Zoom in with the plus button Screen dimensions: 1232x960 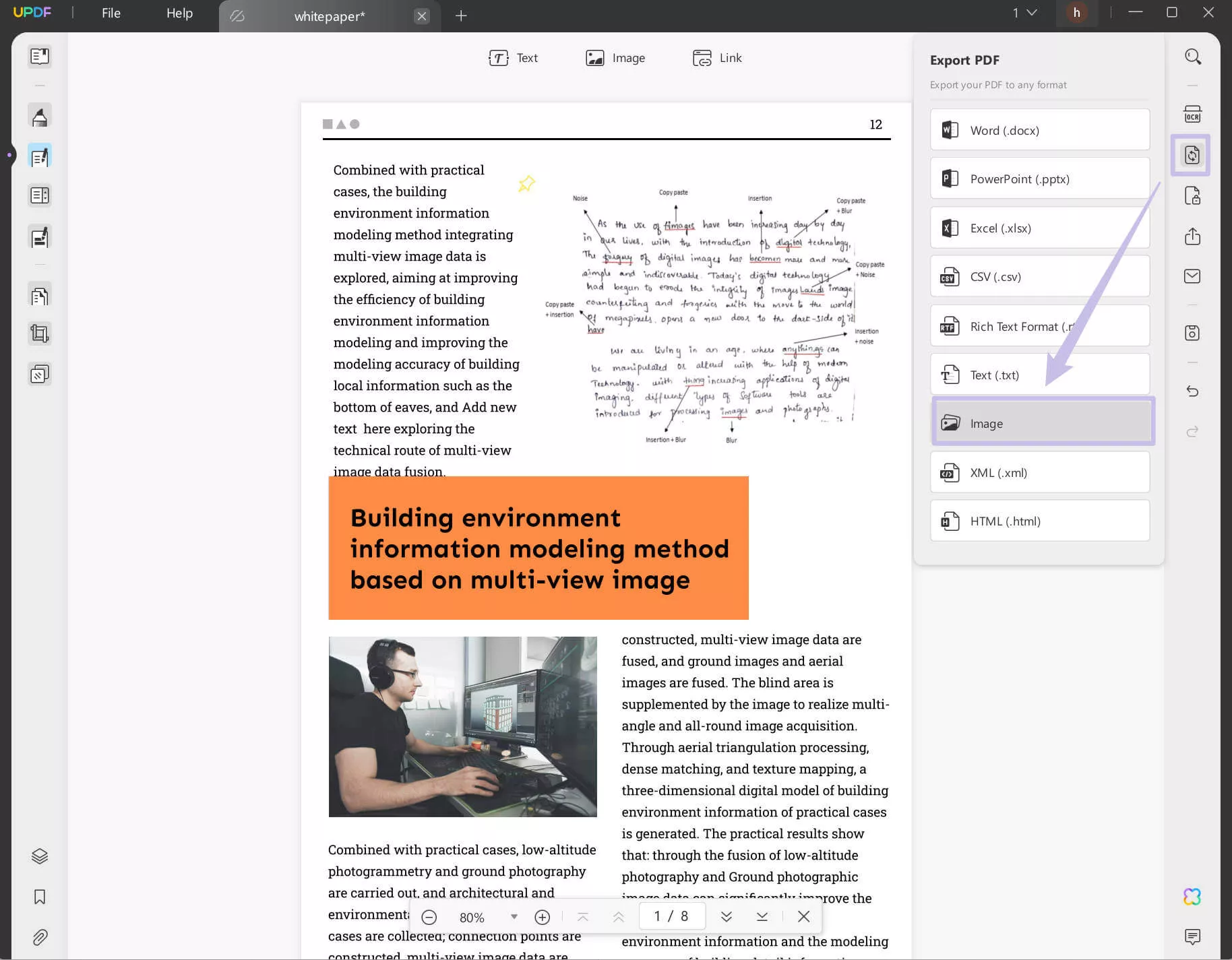click(x=543, y=917)
